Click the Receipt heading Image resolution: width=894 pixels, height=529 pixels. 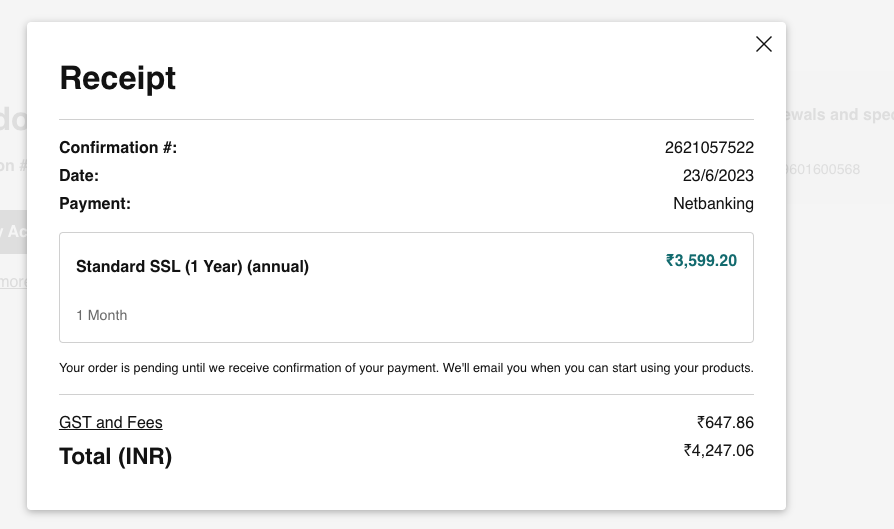click(118, 78)
